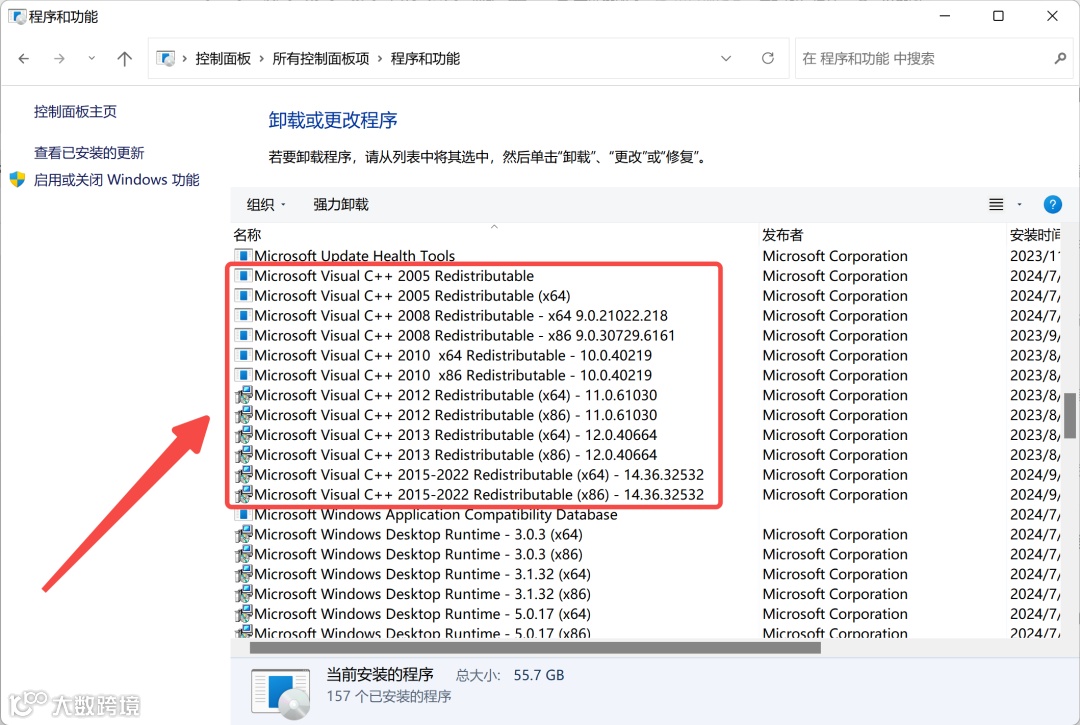
Task: Expand address bar history dropdown
Action: coord(726,59)
